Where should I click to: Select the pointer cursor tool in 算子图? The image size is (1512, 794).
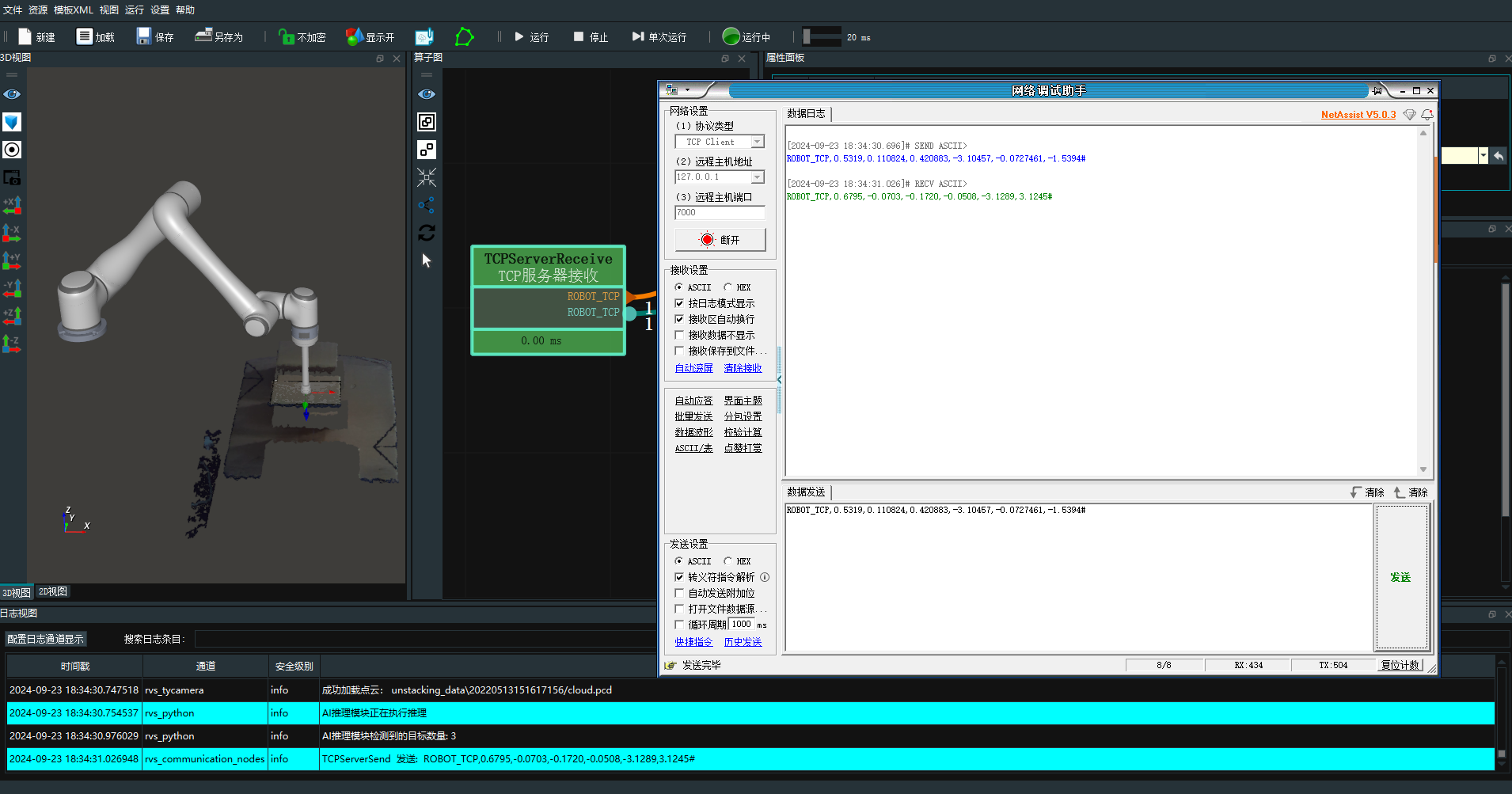[427, 260]
